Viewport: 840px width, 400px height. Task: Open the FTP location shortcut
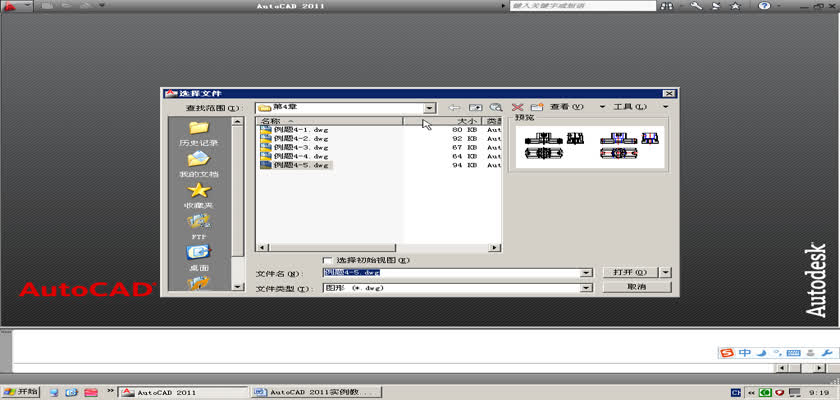[x=199, y=226]
